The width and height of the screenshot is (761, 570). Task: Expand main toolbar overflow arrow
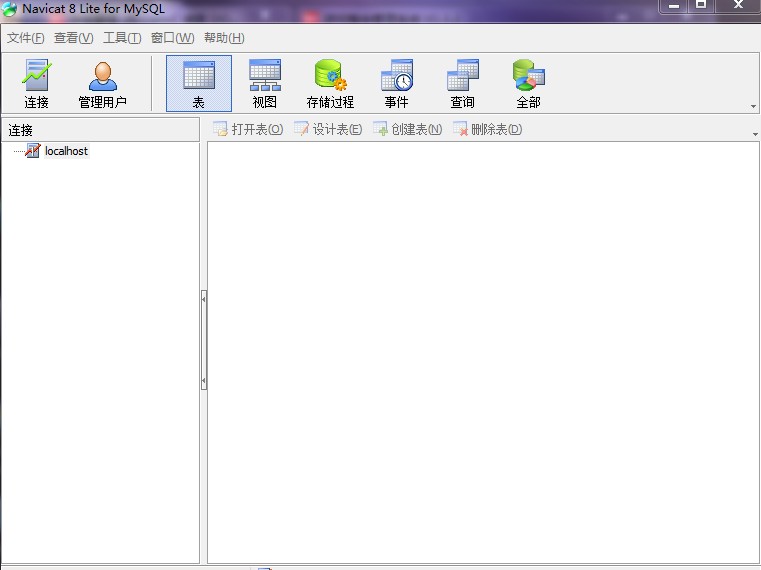753,106
